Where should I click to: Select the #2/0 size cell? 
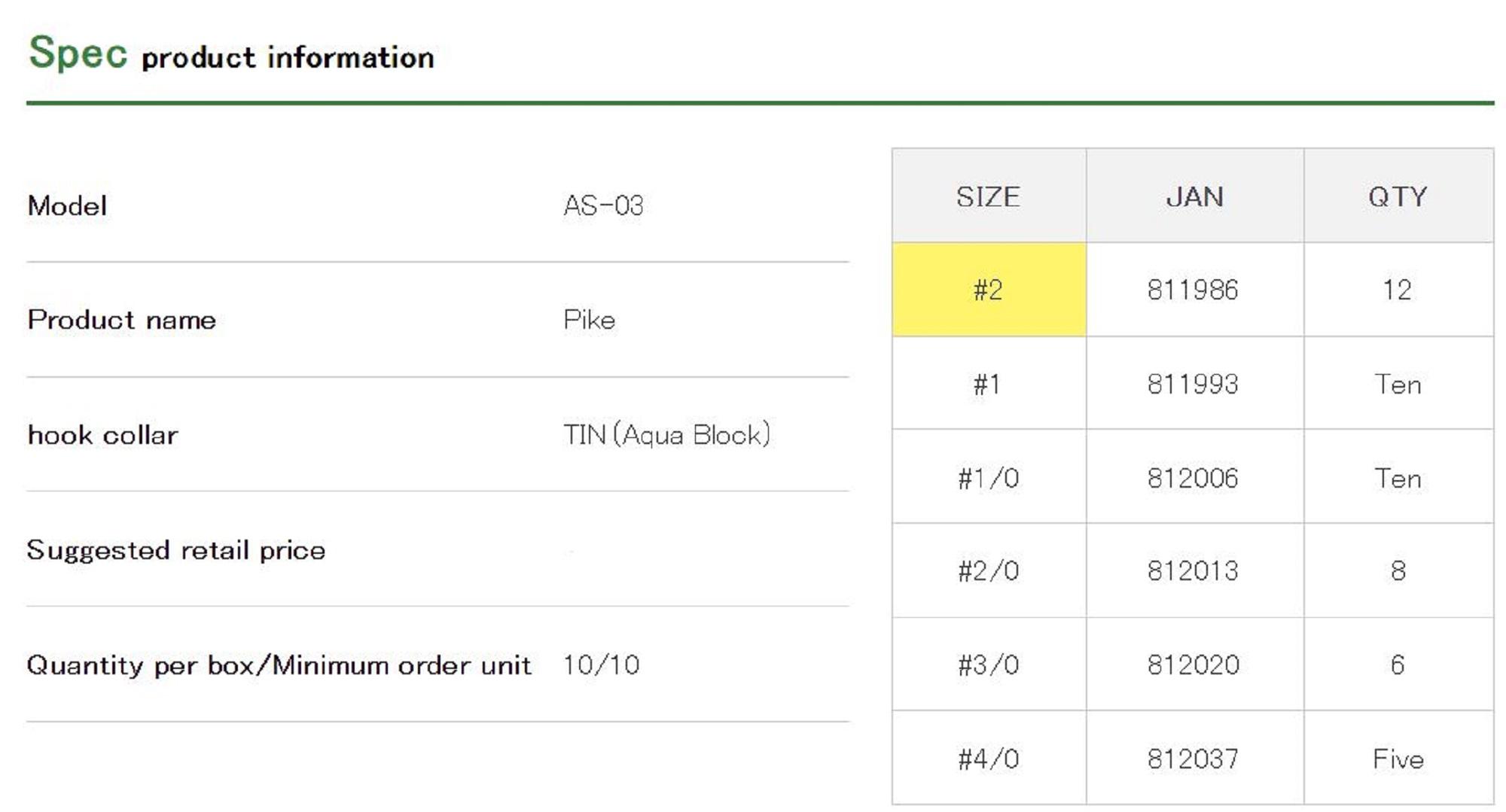(x=988, y=571)
